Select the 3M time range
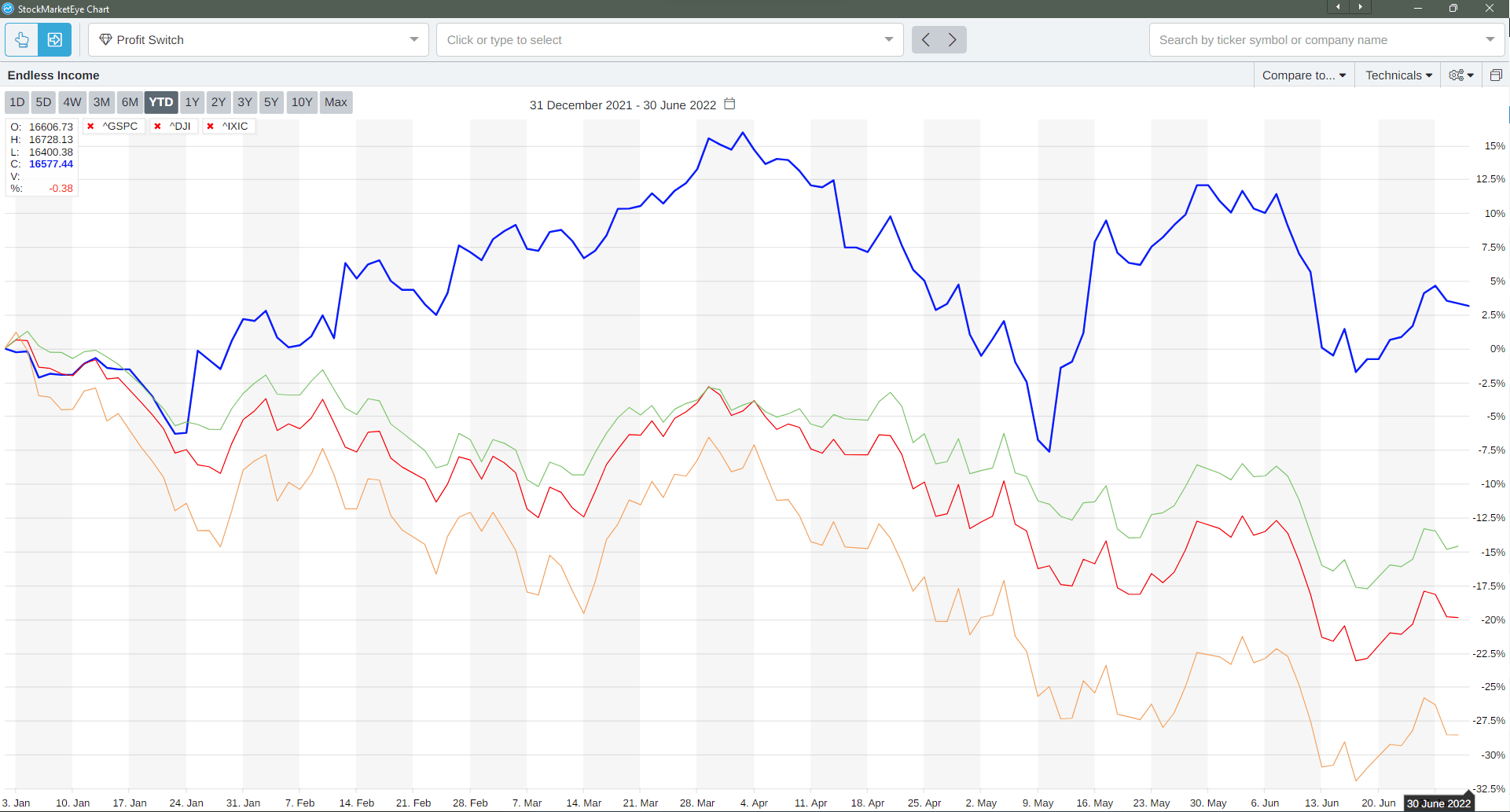This screenshot has height=812, width=1510. 101,102
